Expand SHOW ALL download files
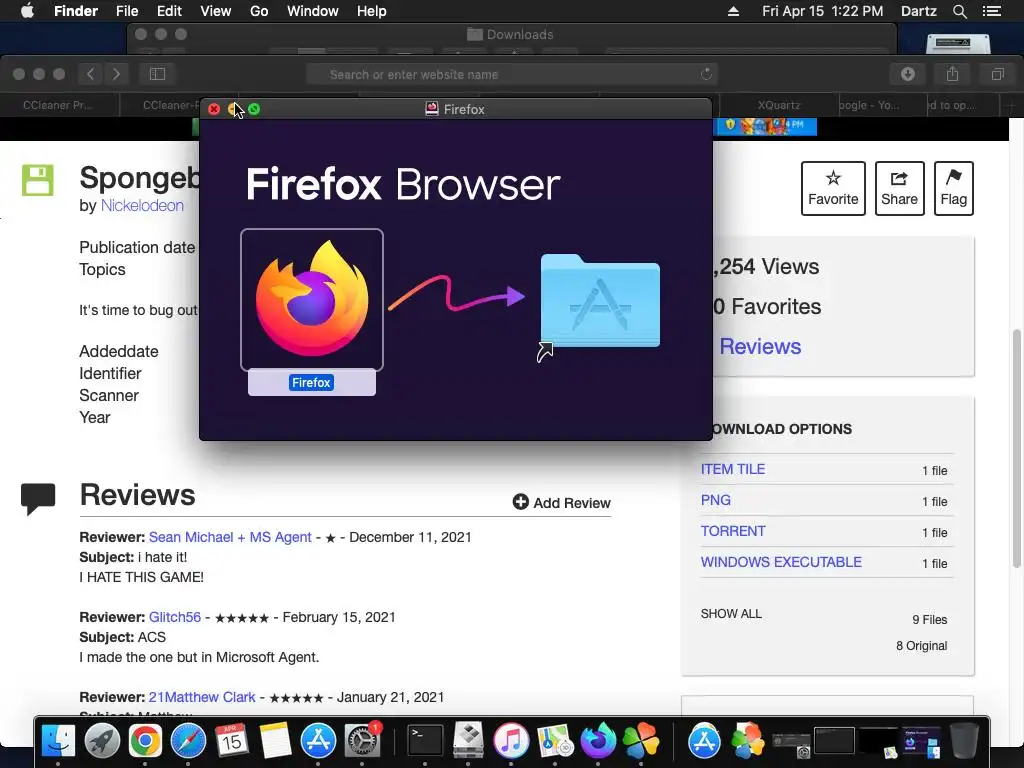This screenshot has height=768, width=1024. pos(731,614)
